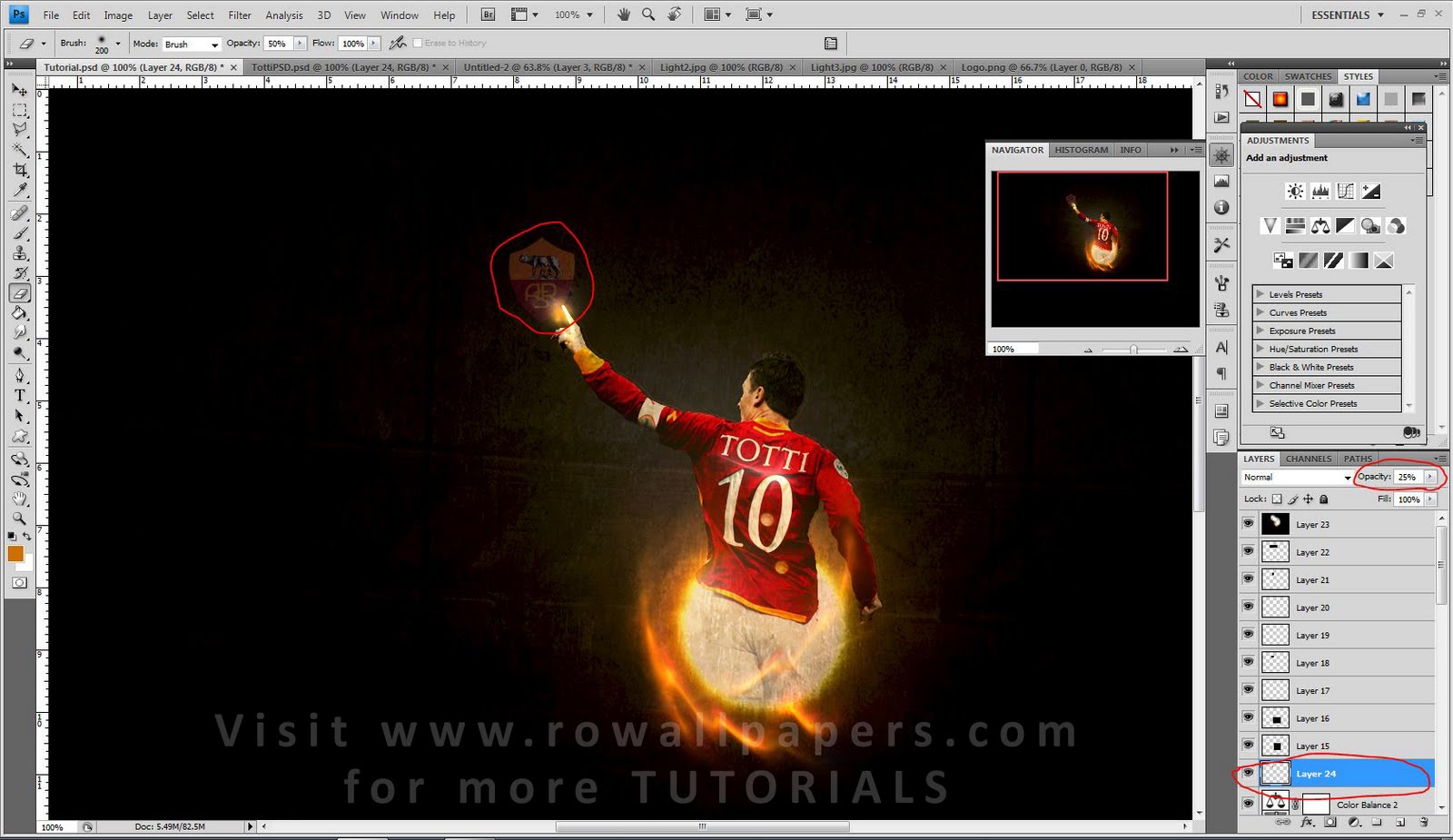The width and height of the screenshot is (1453, 840).
Task: Open layer blend mode Normal dropdown
Action: point(1297,477)
